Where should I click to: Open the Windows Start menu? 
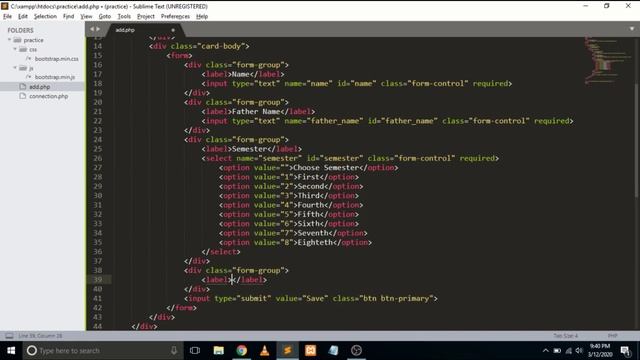click(x=11, y=351)
